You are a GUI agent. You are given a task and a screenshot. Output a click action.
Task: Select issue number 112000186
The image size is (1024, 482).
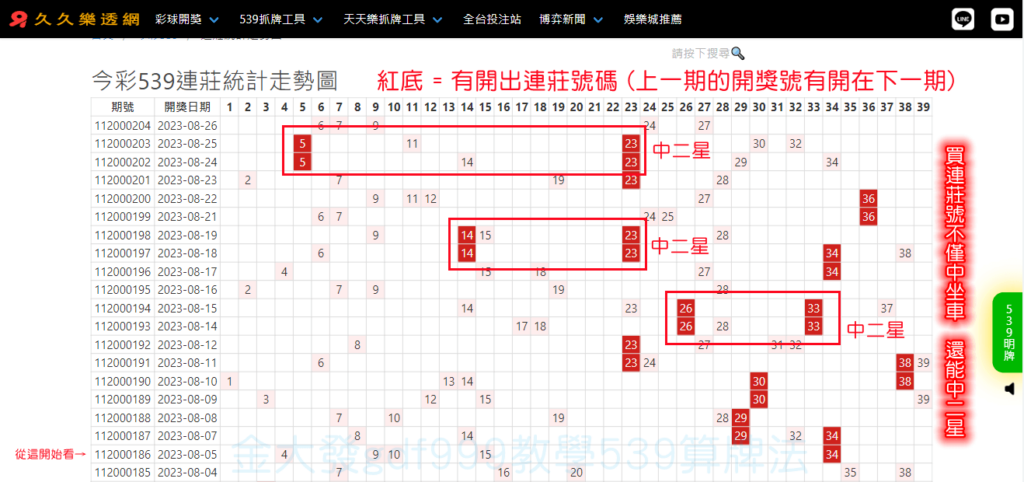122,454
